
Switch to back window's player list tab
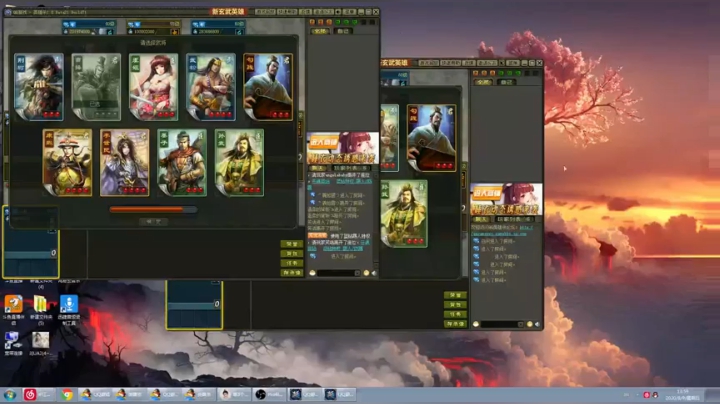coord(514,219)
